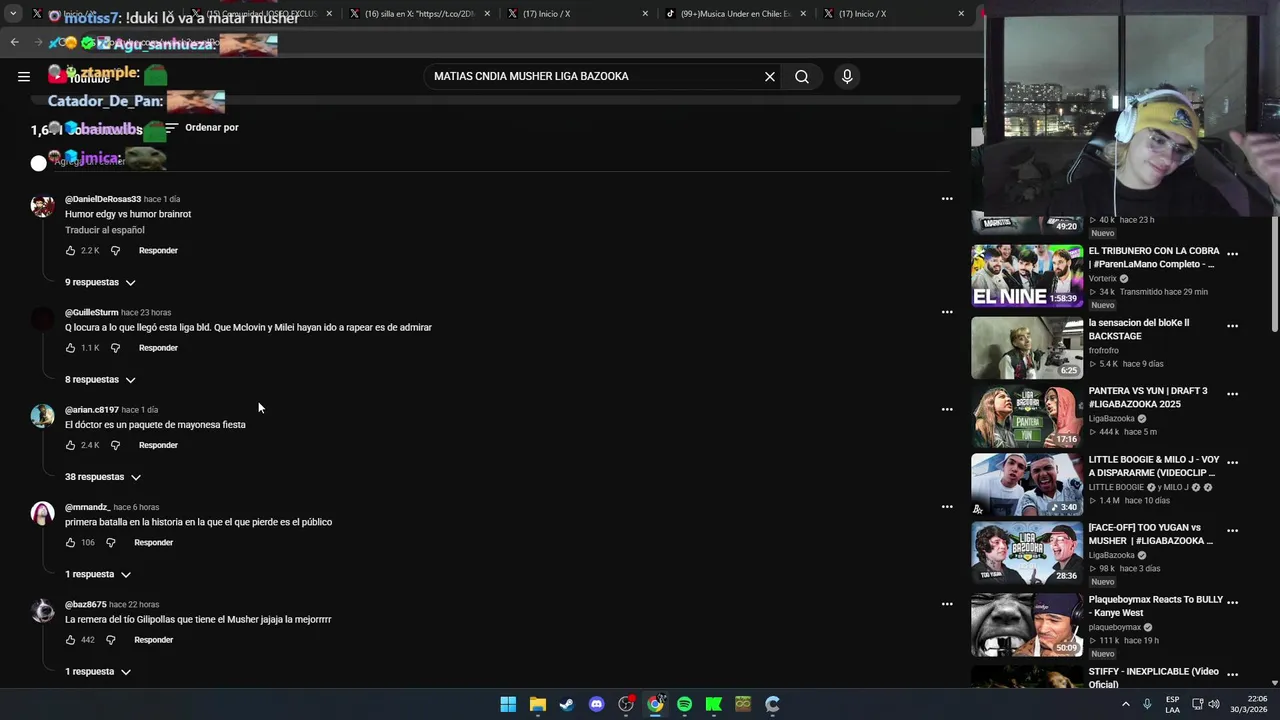
Task: Click Responder on @DanielDeRosas33 comment
Action: click(x=158, y=251)
